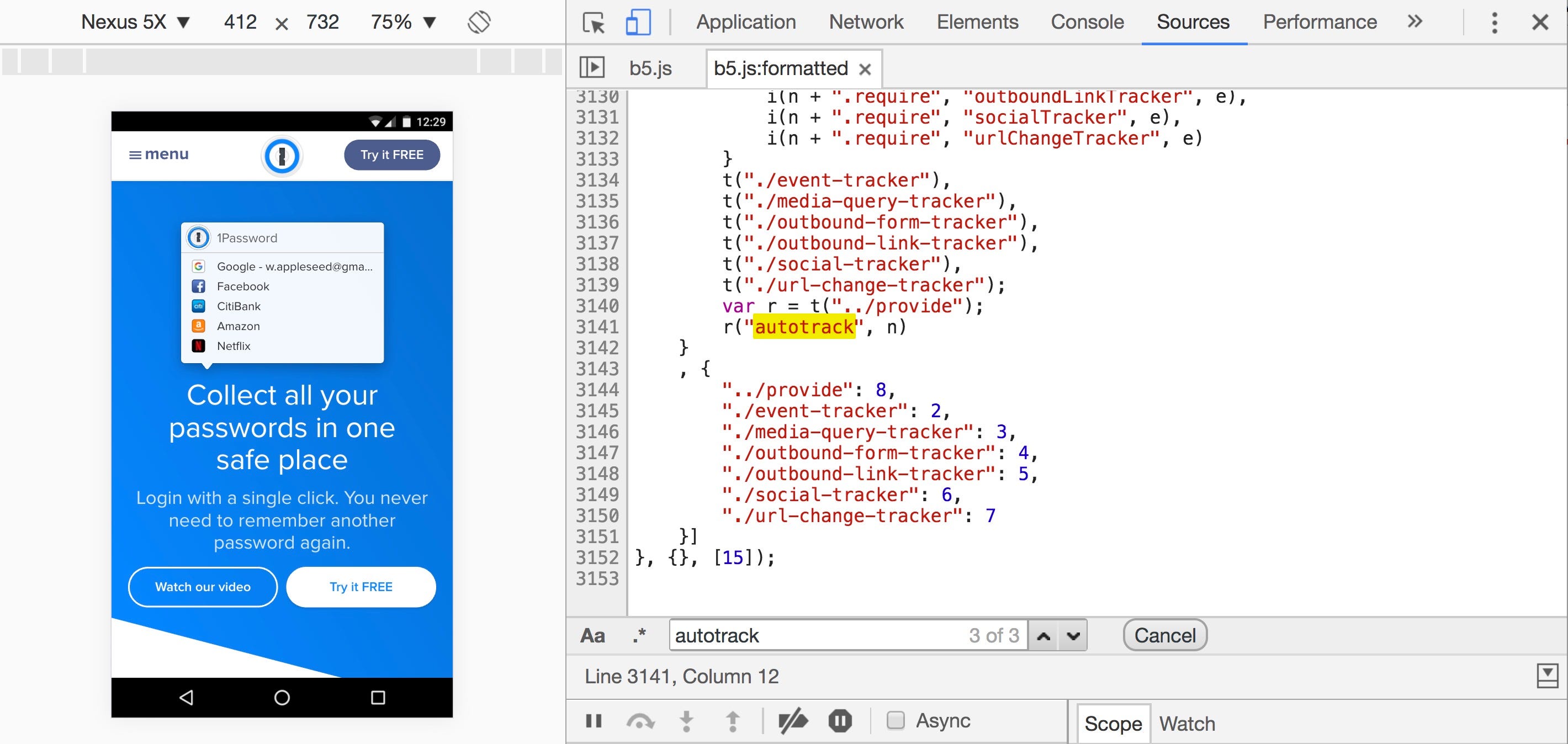Toggle async checkbox in debugger toolbar
This screenshot has height=744, width=1568.
tap(893, 721)
